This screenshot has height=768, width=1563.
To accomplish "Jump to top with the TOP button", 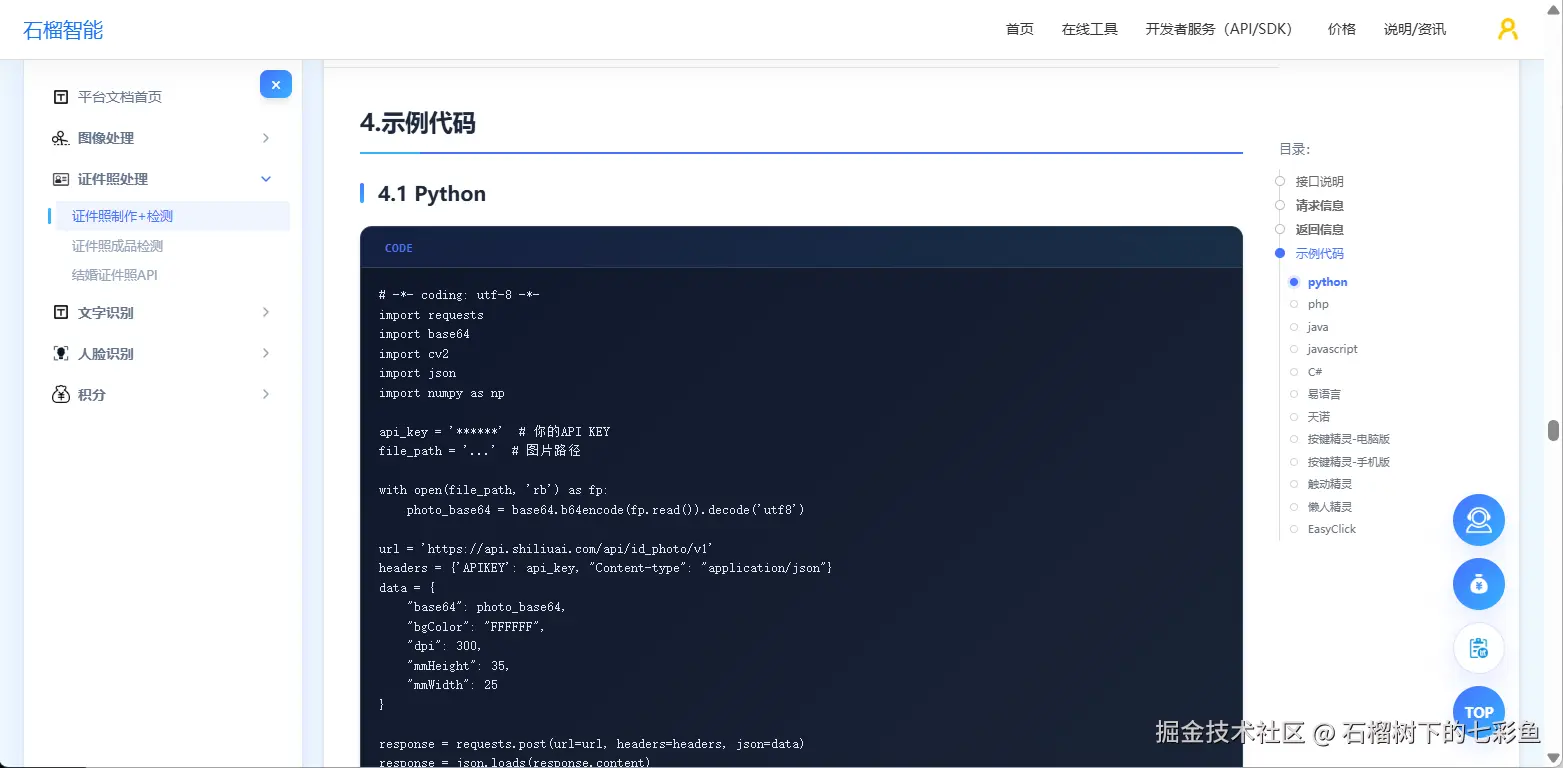I will [1478, 712].
